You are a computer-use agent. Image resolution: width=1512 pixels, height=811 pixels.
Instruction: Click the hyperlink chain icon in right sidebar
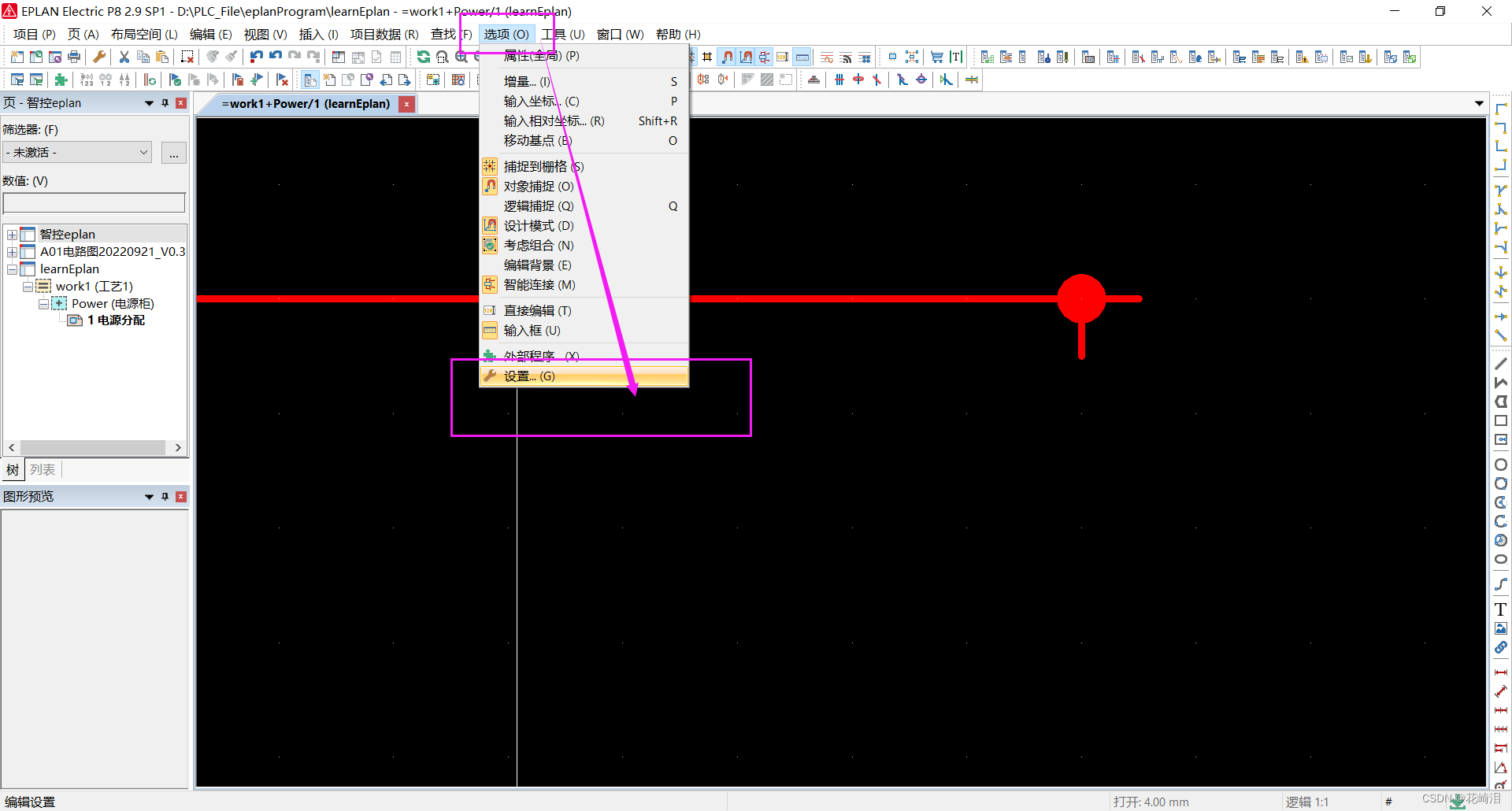tap(1501, 647)
